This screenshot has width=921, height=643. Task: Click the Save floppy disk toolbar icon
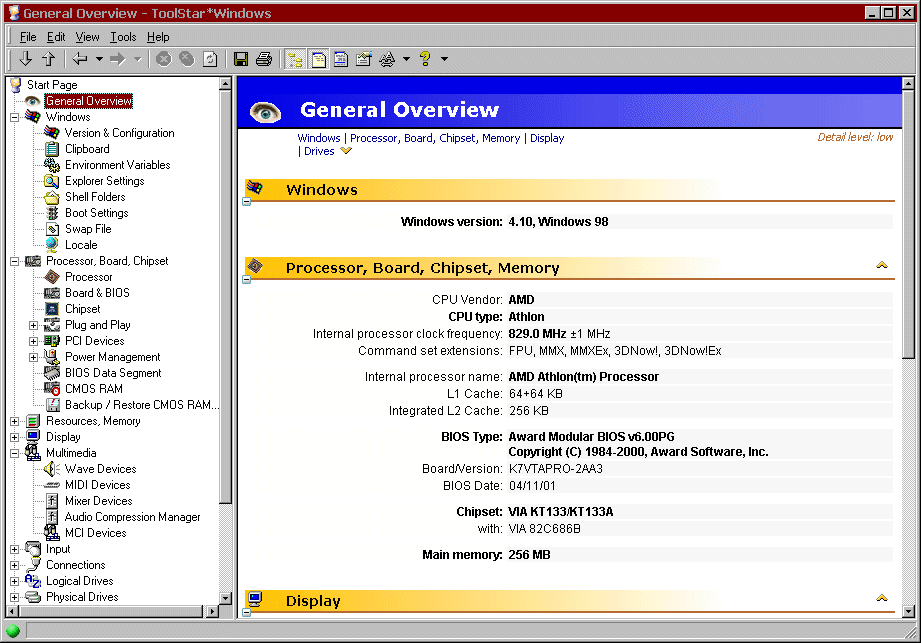coord(241,59)
